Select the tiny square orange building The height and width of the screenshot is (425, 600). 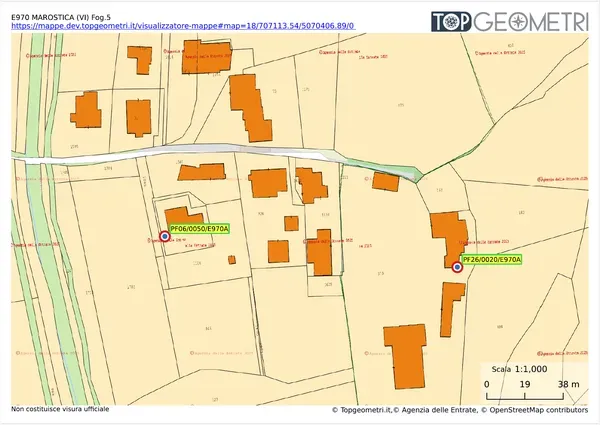[x=232, y=260]
